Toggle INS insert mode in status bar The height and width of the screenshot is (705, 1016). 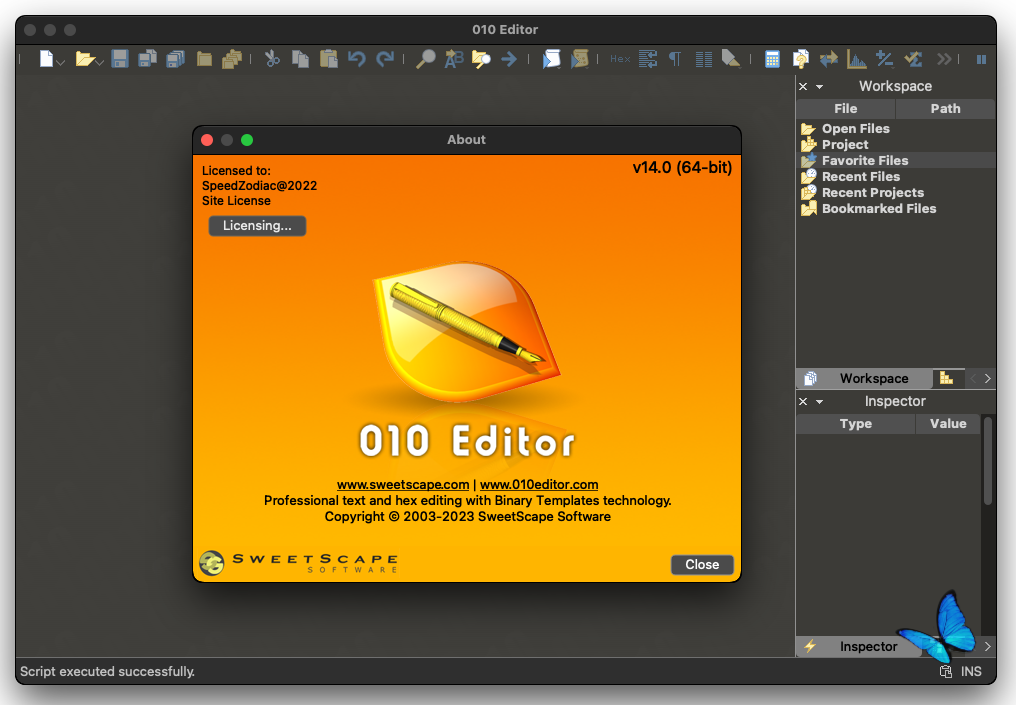coord(971,671)
